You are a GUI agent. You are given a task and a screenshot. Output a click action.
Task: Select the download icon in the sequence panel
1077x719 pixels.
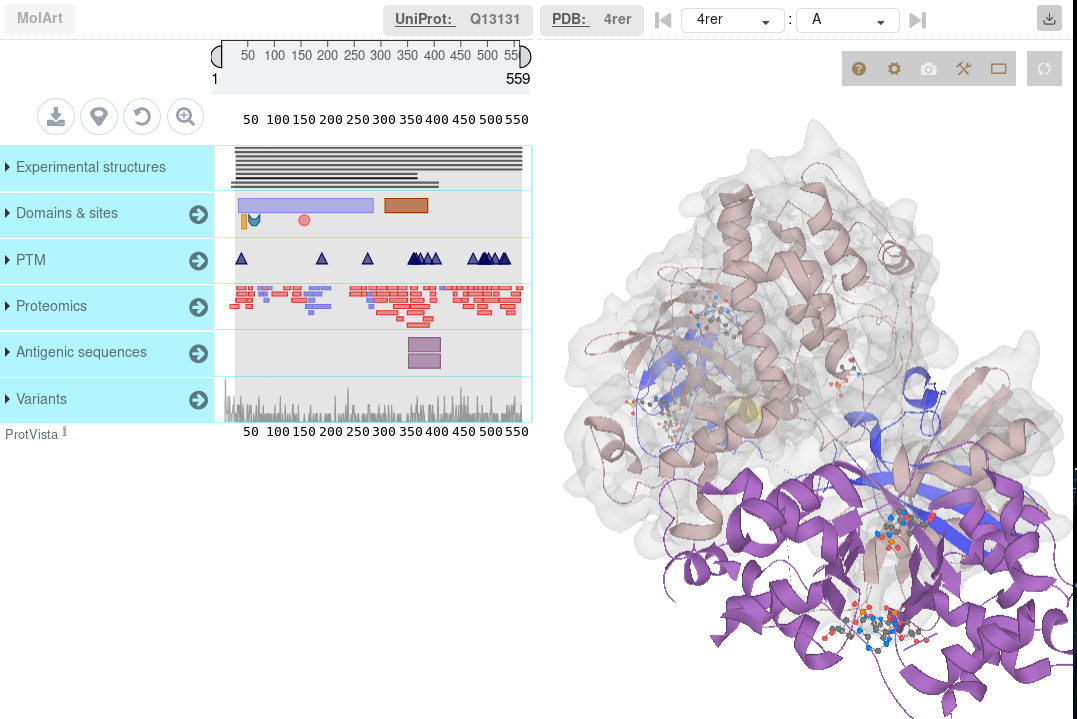point(55,116)
